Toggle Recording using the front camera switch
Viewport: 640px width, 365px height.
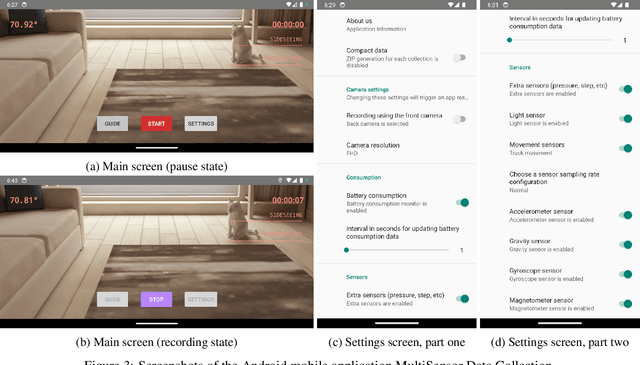460,119
